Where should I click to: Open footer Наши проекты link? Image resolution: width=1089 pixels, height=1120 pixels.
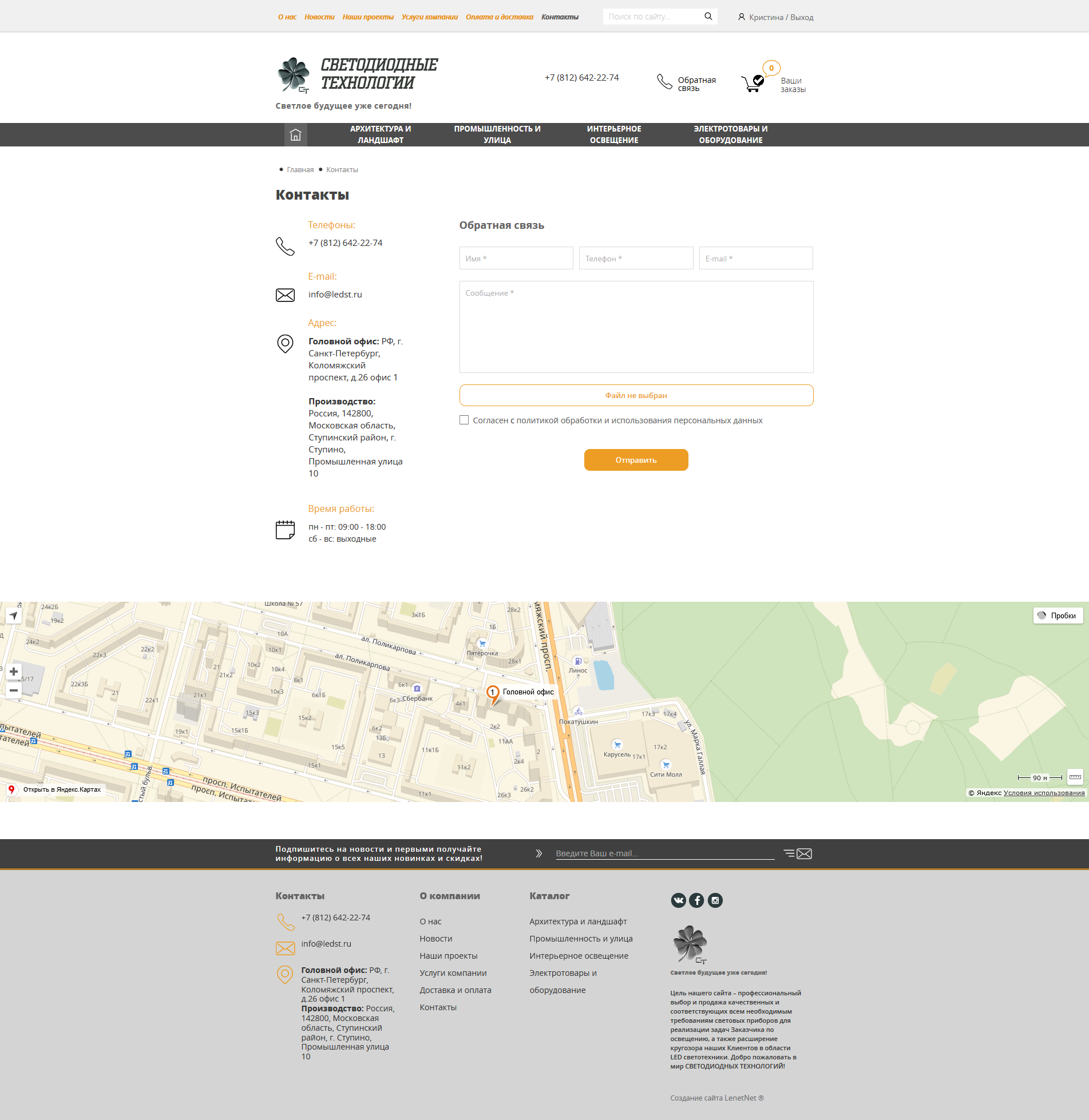448,956
